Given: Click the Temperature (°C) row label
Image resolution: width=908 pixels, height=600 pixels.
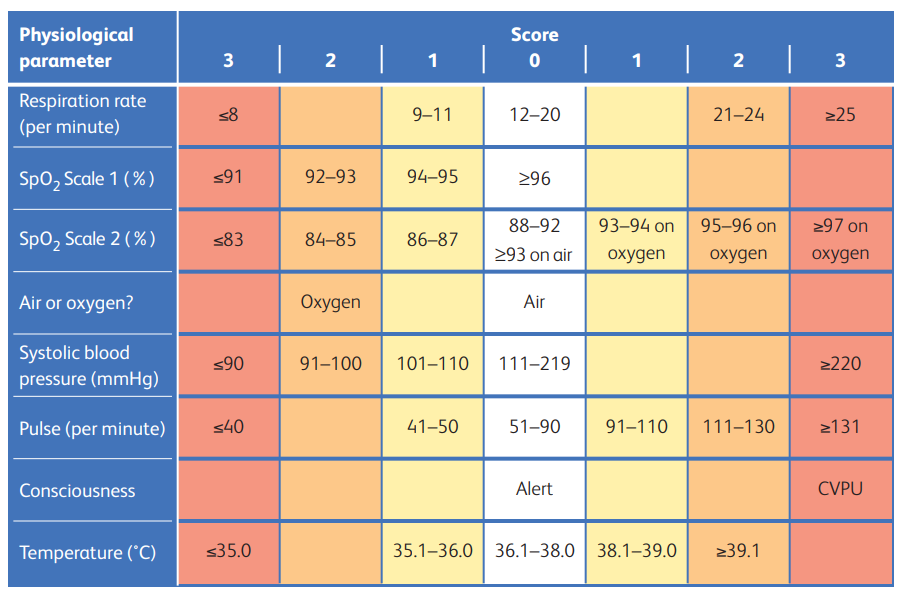Looking at the screenshot, I should pyautogui.click(x=88, y=553).
